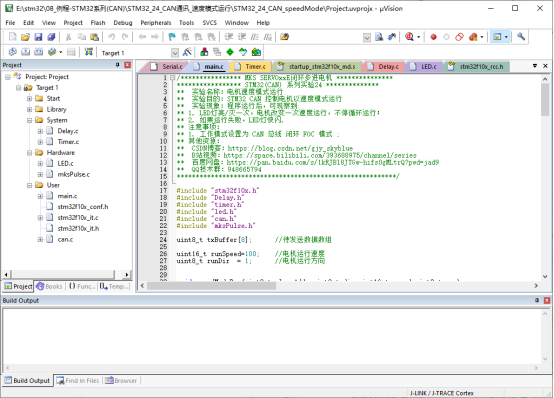
Task: Select Software Packs icon
Action: pyautogui.click(x=243, y=52)
